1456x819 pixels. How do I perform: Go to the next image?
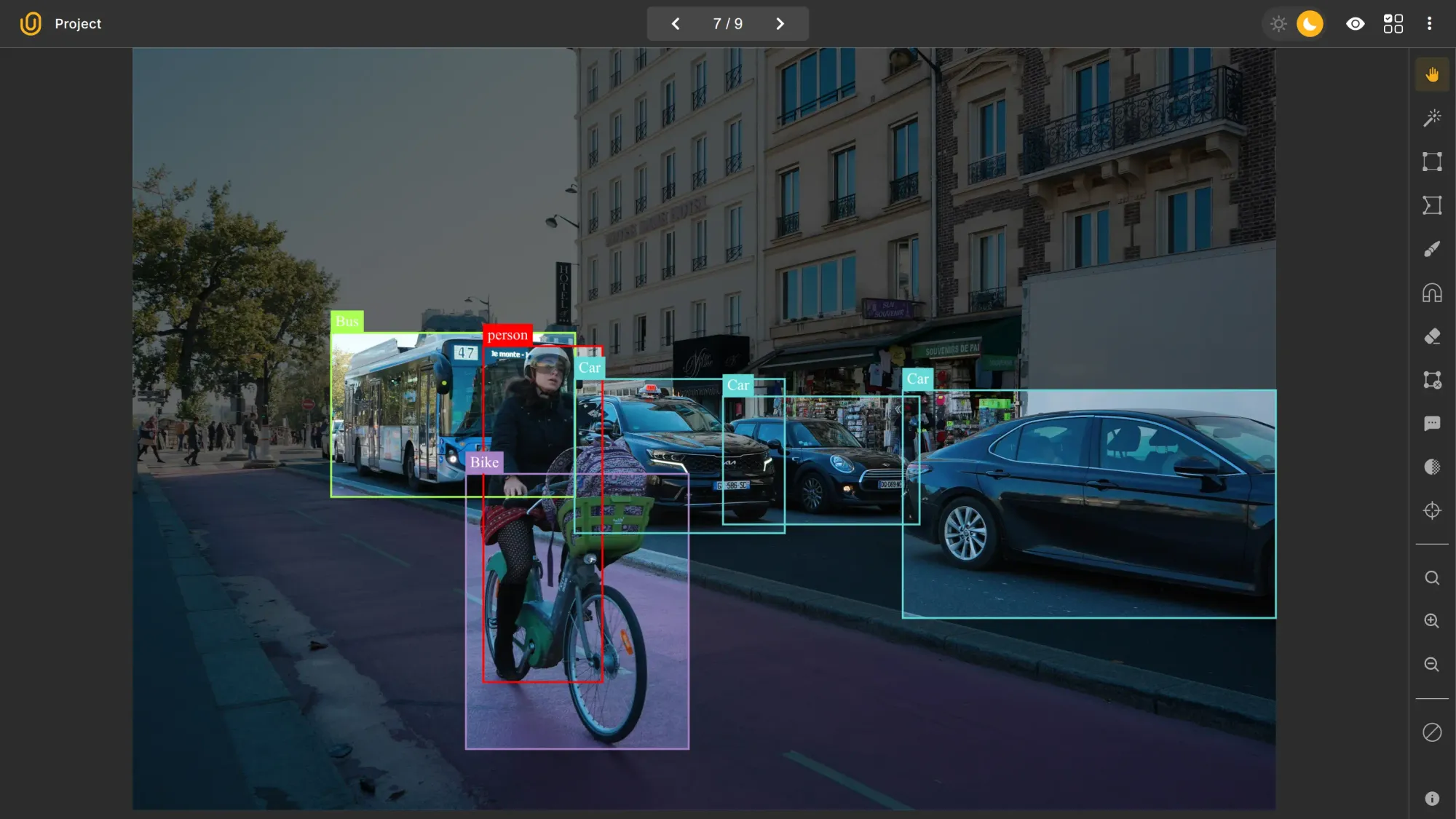click(780, 23)
